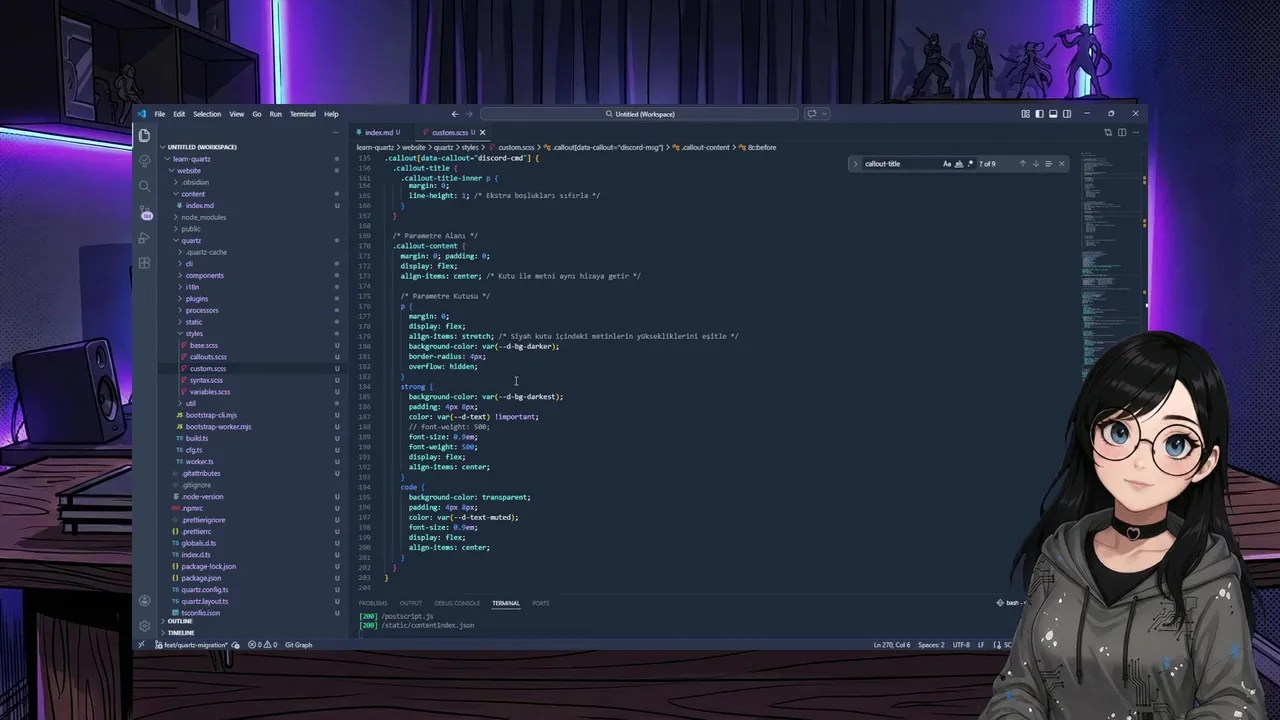The image size is (1280, 720).
Task: Click the errors and warnings status indicator
Action: (263, 645)
